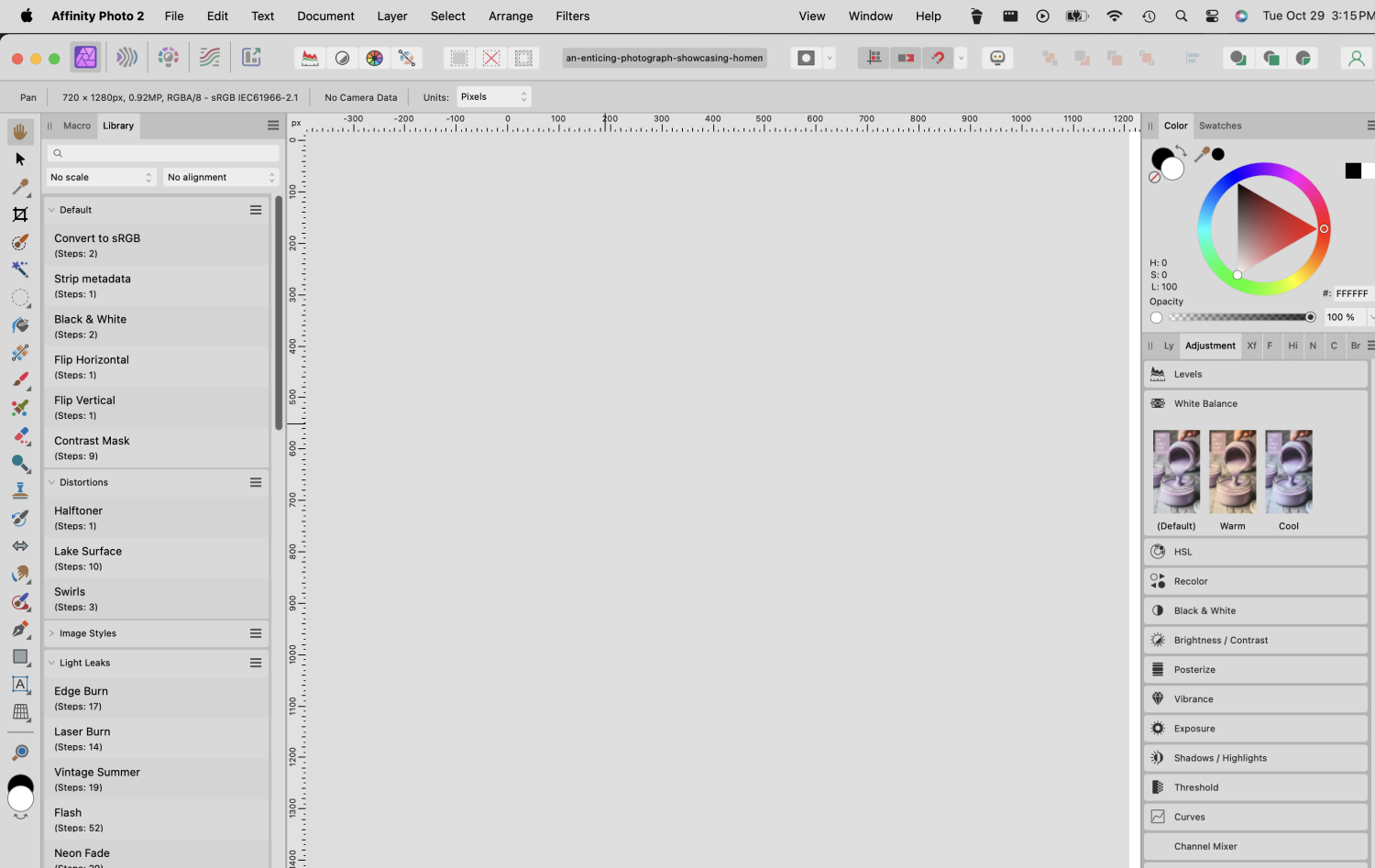Screen dimensions: 1375x868
Task: Open the Export Persona
Action: pyautogui.click(x=251, y=58)
